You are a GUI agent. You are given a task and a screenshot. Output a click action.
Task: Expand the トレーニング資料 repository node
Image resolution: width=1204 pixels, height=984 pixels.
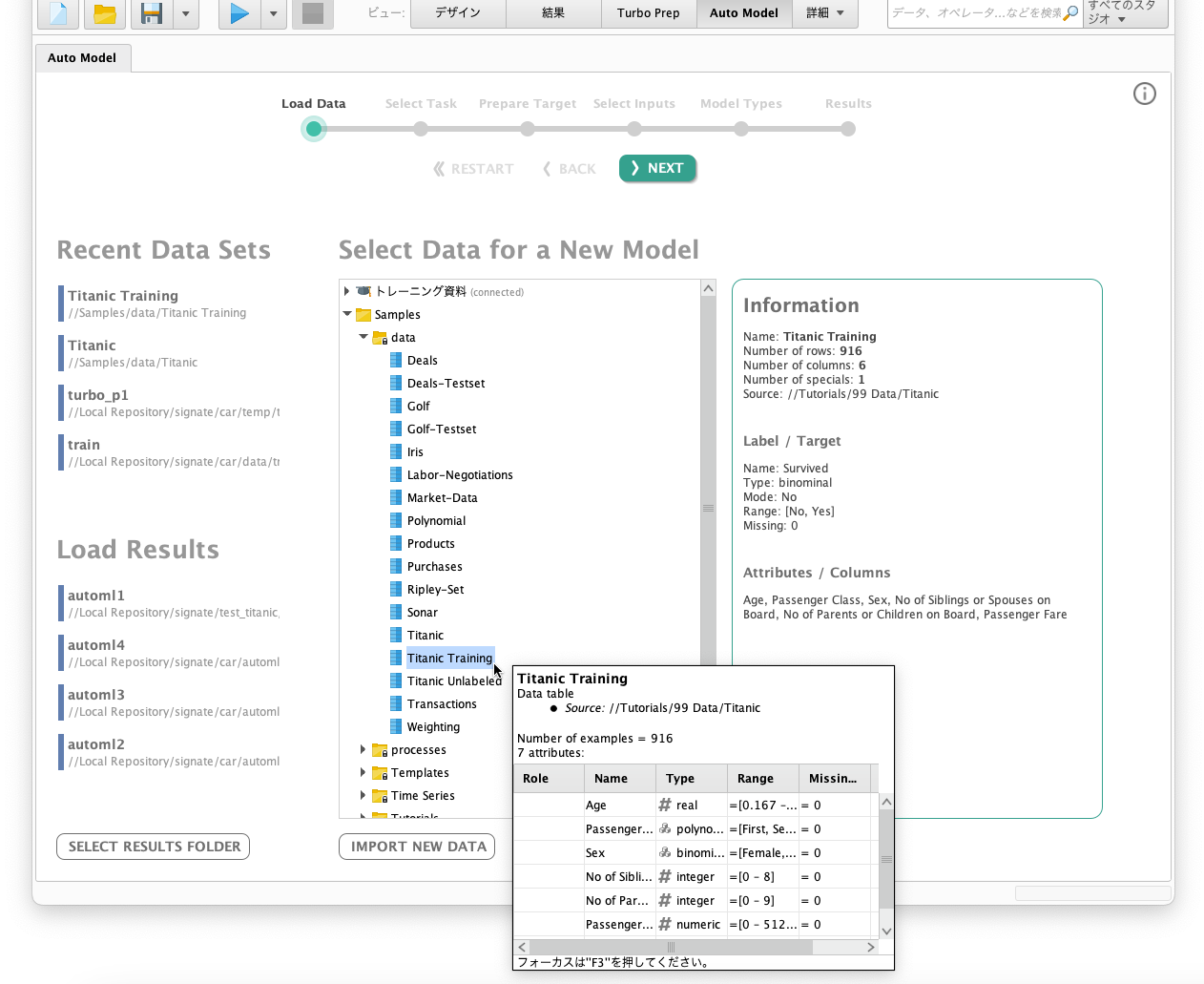pyautogui.click(x=346, y=291)
